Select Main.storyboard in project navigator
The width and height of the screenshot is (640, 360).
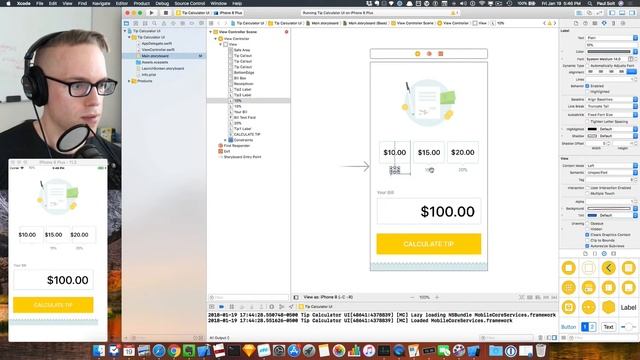click(164, 56)
